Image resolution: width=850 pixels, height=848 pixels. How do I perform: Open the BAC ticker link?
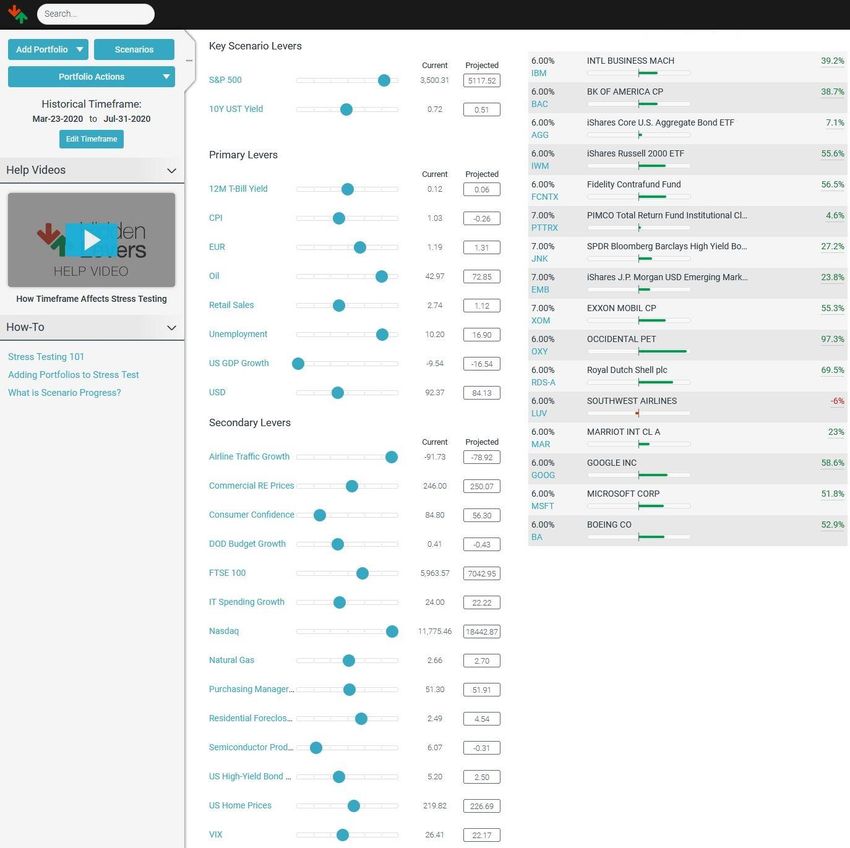[540, 104]
